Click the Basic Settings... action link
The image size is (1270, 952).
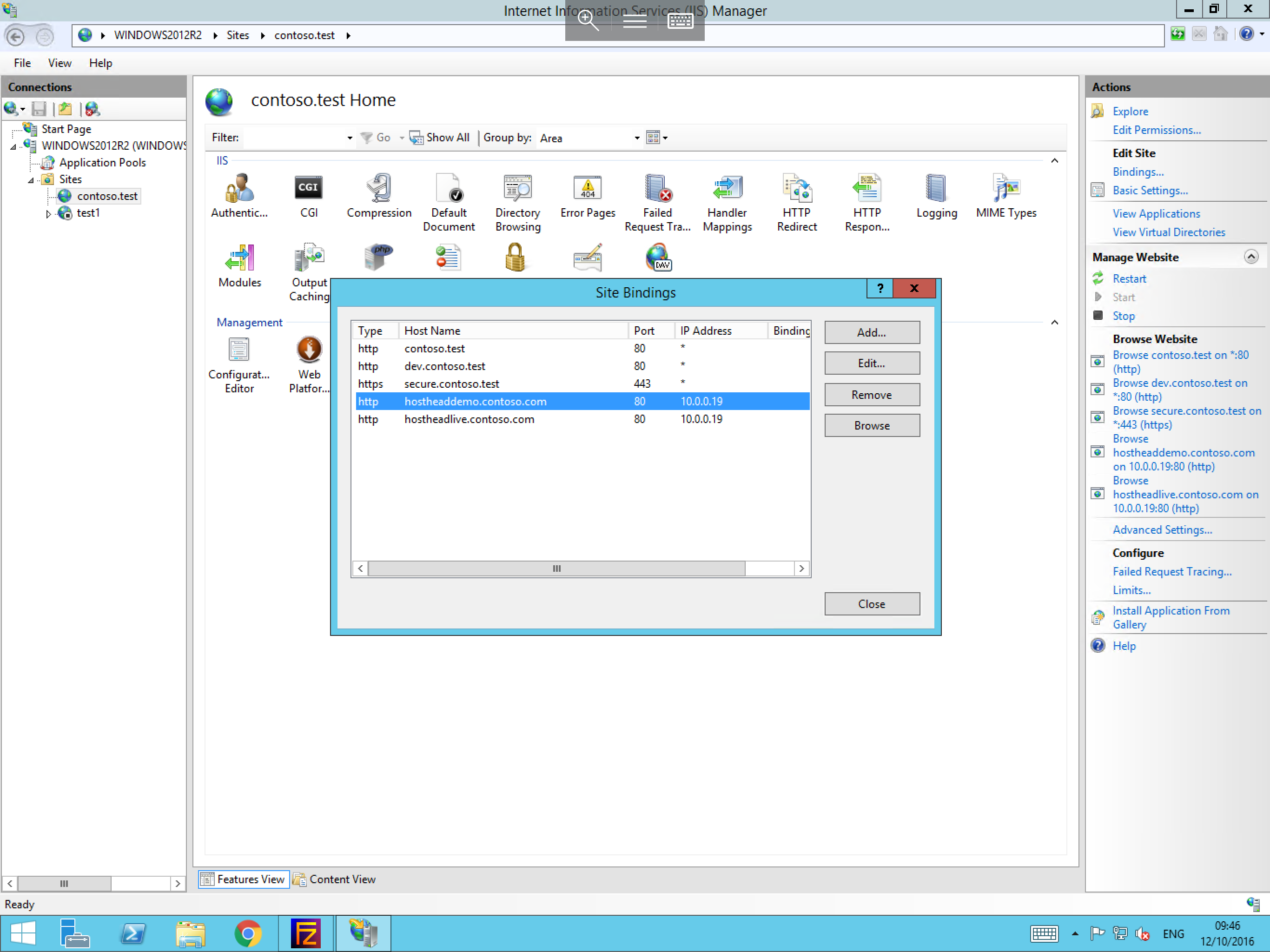1150,191
